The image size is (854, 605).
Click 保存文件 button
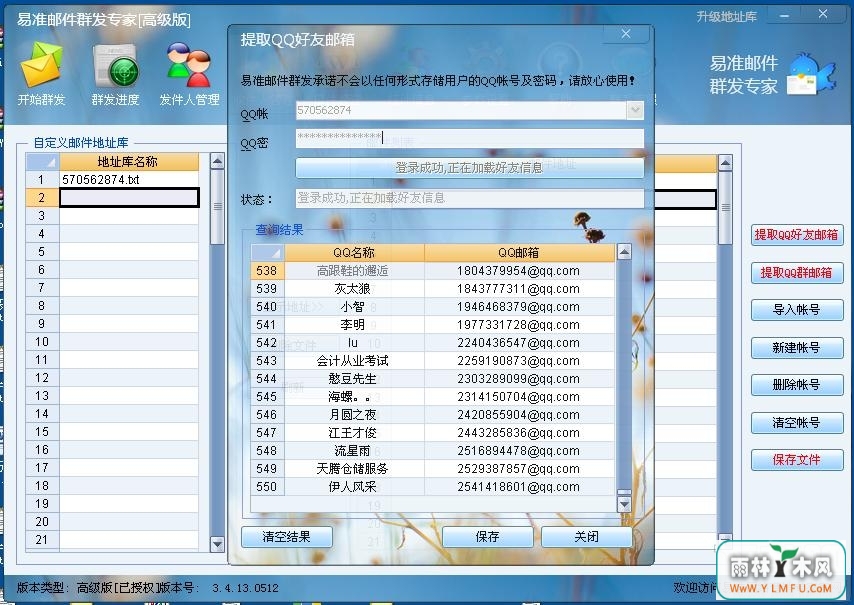797,460
